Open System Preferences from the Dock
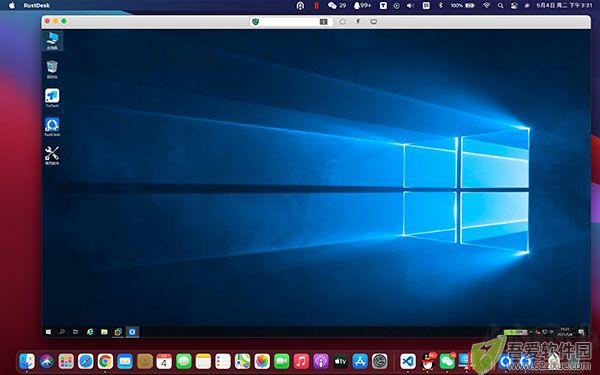The height and width of the screenshot is (375, 600). [x=380, y=361]
